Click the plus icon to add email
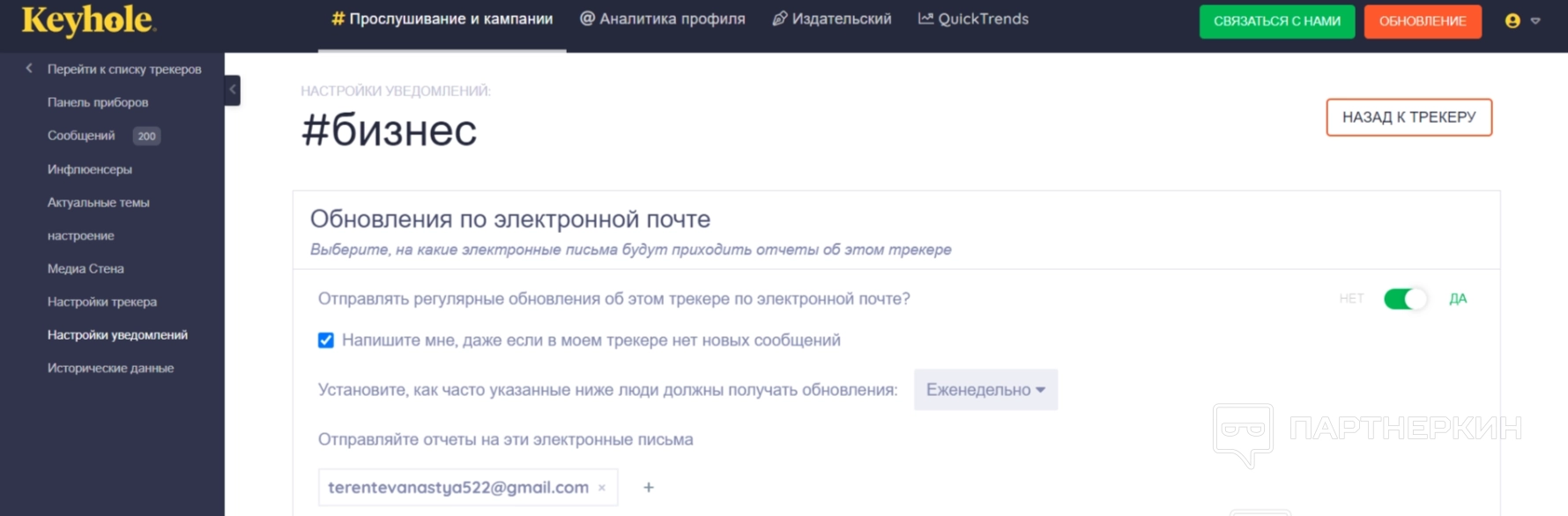1568x516 pixels. (649, 488)
